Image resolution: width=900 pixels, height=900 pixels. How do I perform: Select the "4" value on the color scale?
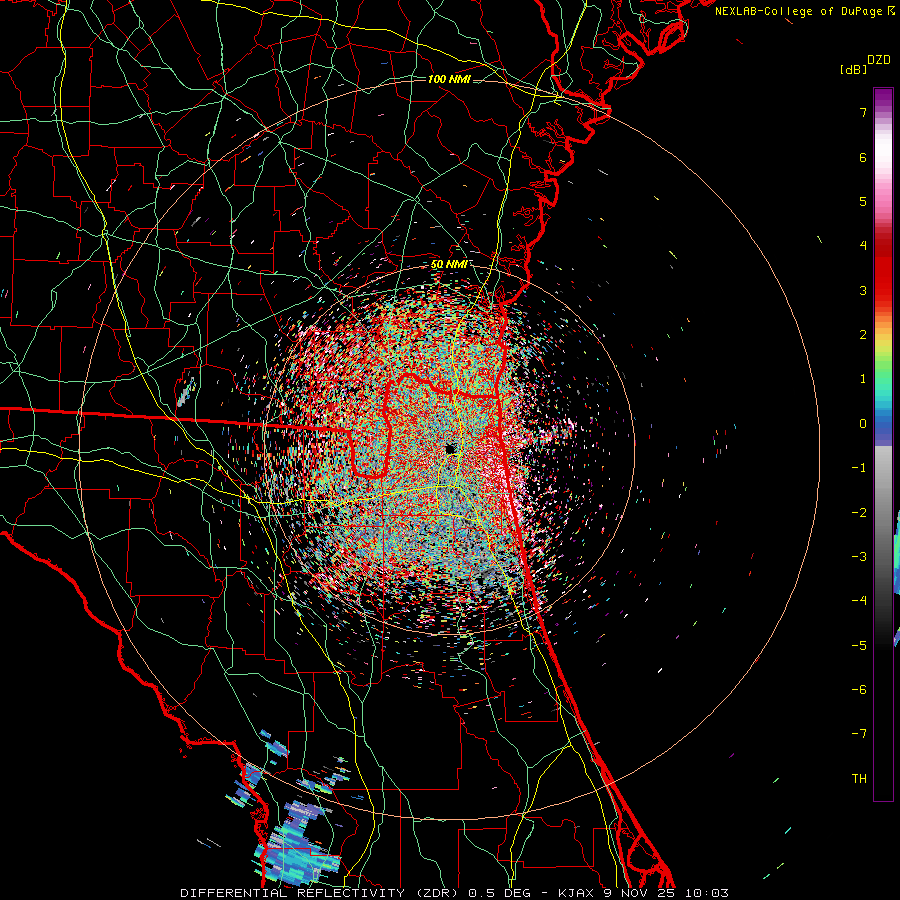(x=863, y=246)
